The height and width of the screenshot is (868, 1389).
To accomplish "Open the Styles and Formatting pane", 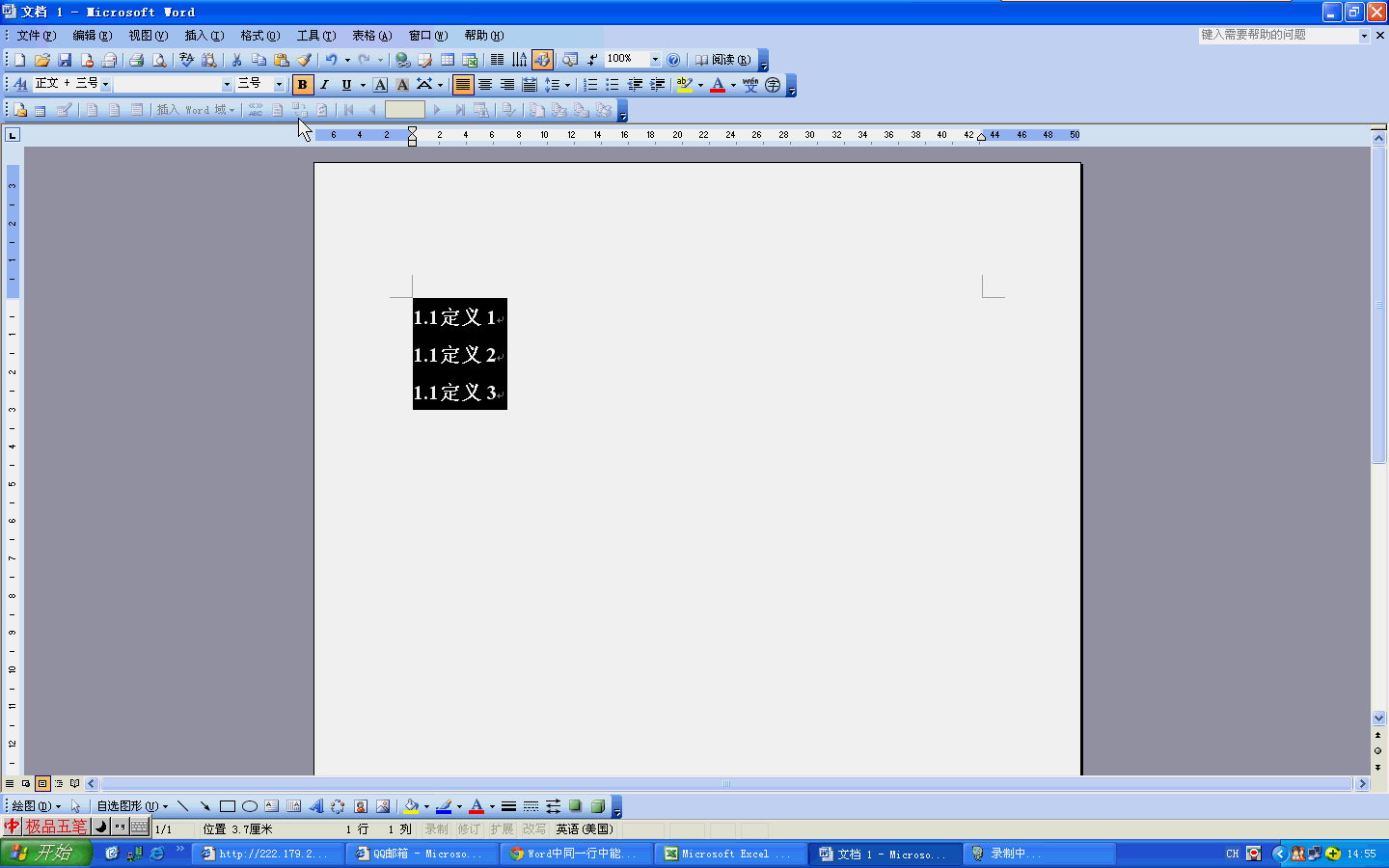I will point(20,85).
